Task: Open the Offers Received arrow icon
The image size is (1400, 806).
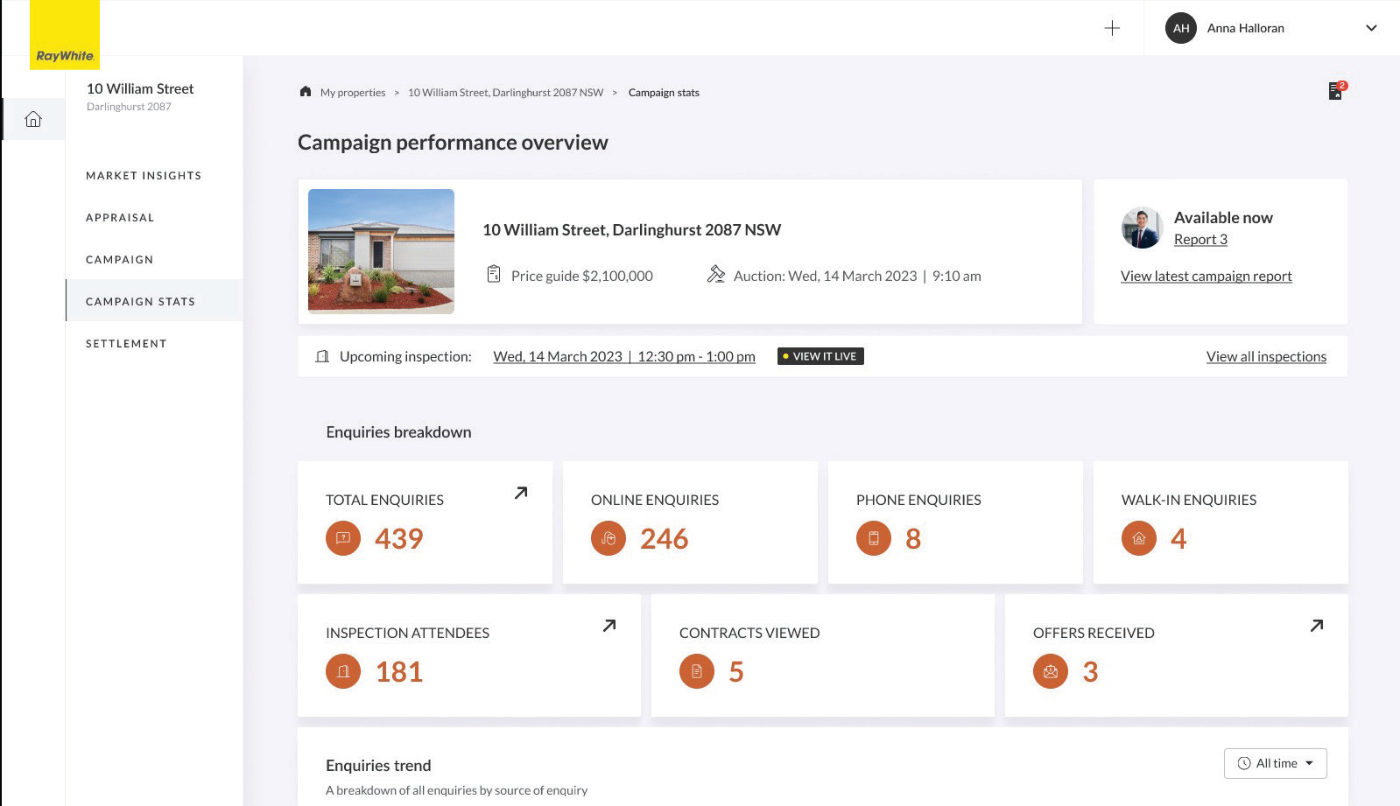Action: click(x=1316, y=626)
